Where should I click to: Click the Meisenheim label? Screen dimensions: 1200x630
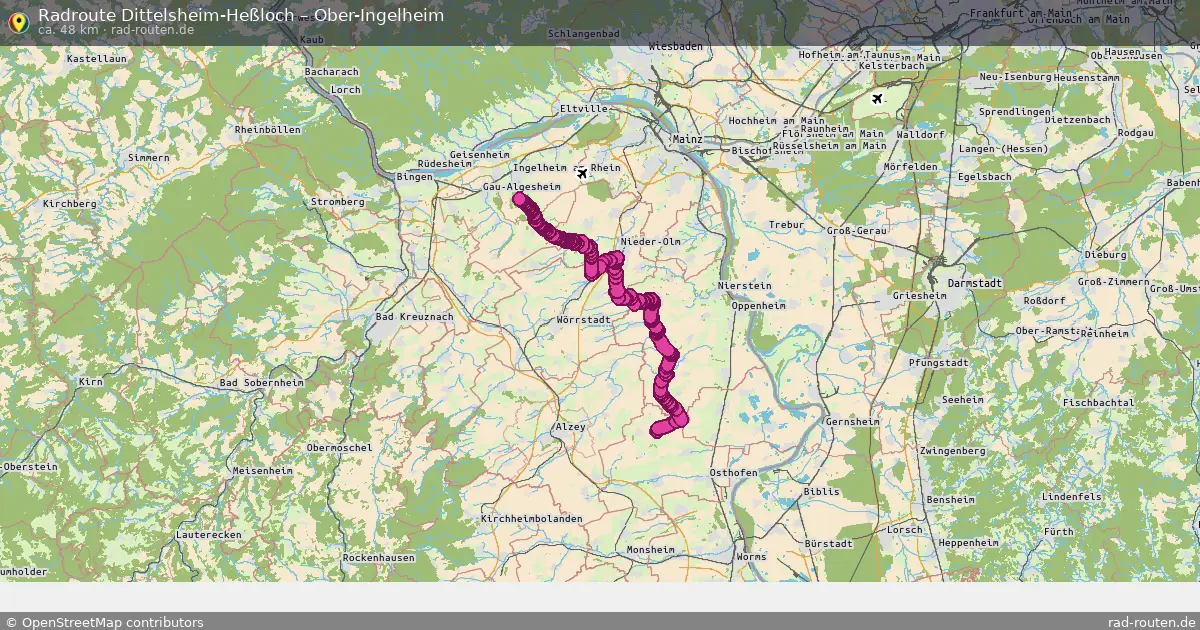(262, 469)
